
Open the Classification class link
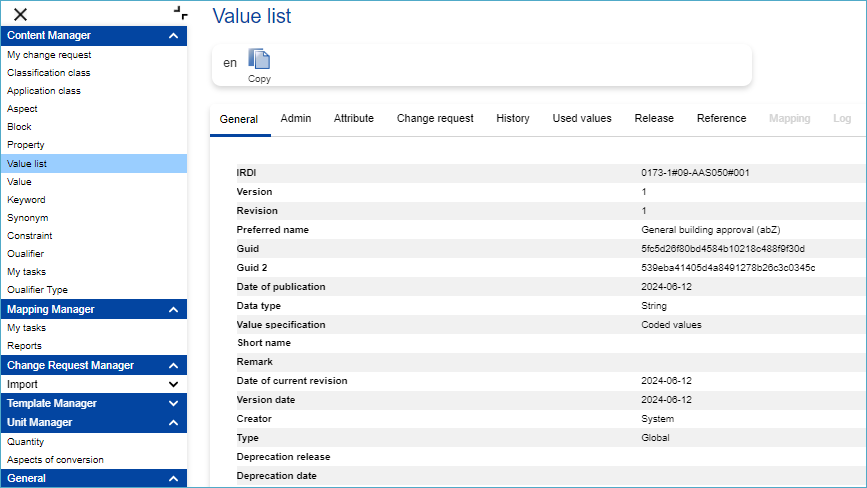point(49,73)
